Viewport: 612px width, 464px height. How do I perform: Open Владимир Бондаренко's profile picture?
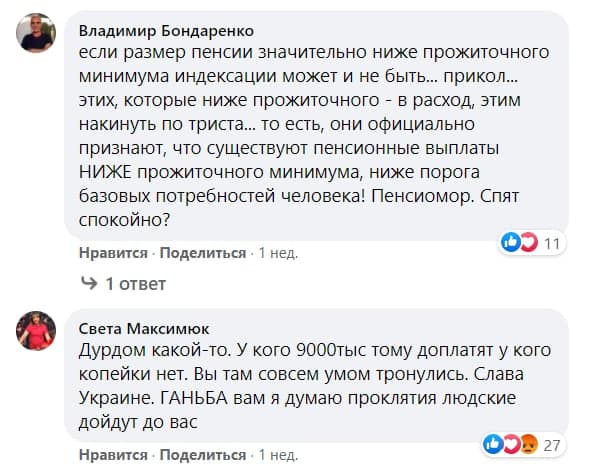pyautogui.click(x=36, y=37)
